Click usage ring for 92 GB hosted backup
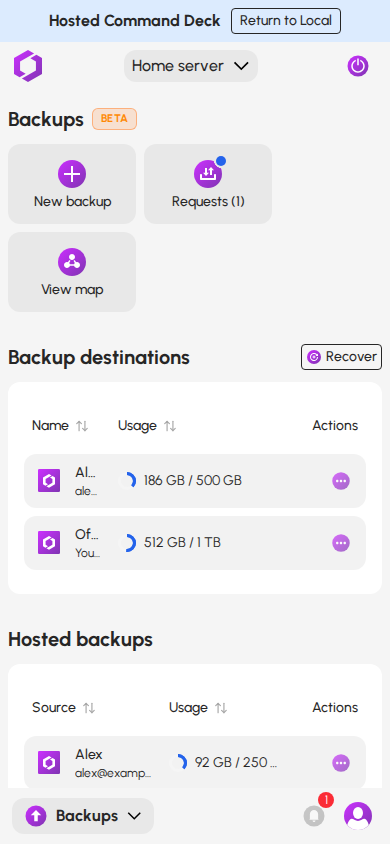This screenshot has height=844, width=390. click(x=178, y=763)
